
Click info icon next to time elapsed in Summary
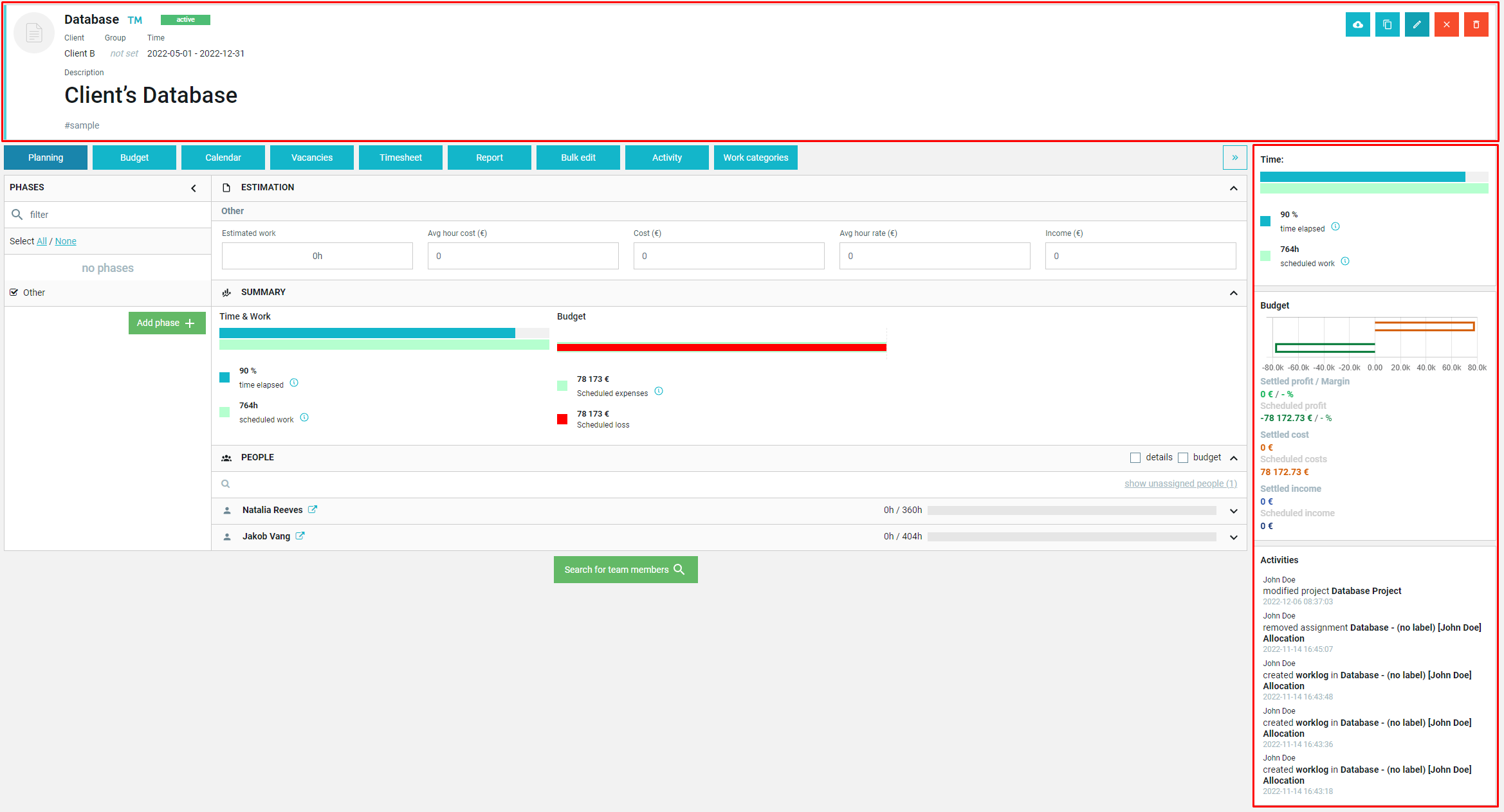pos(294,383)
